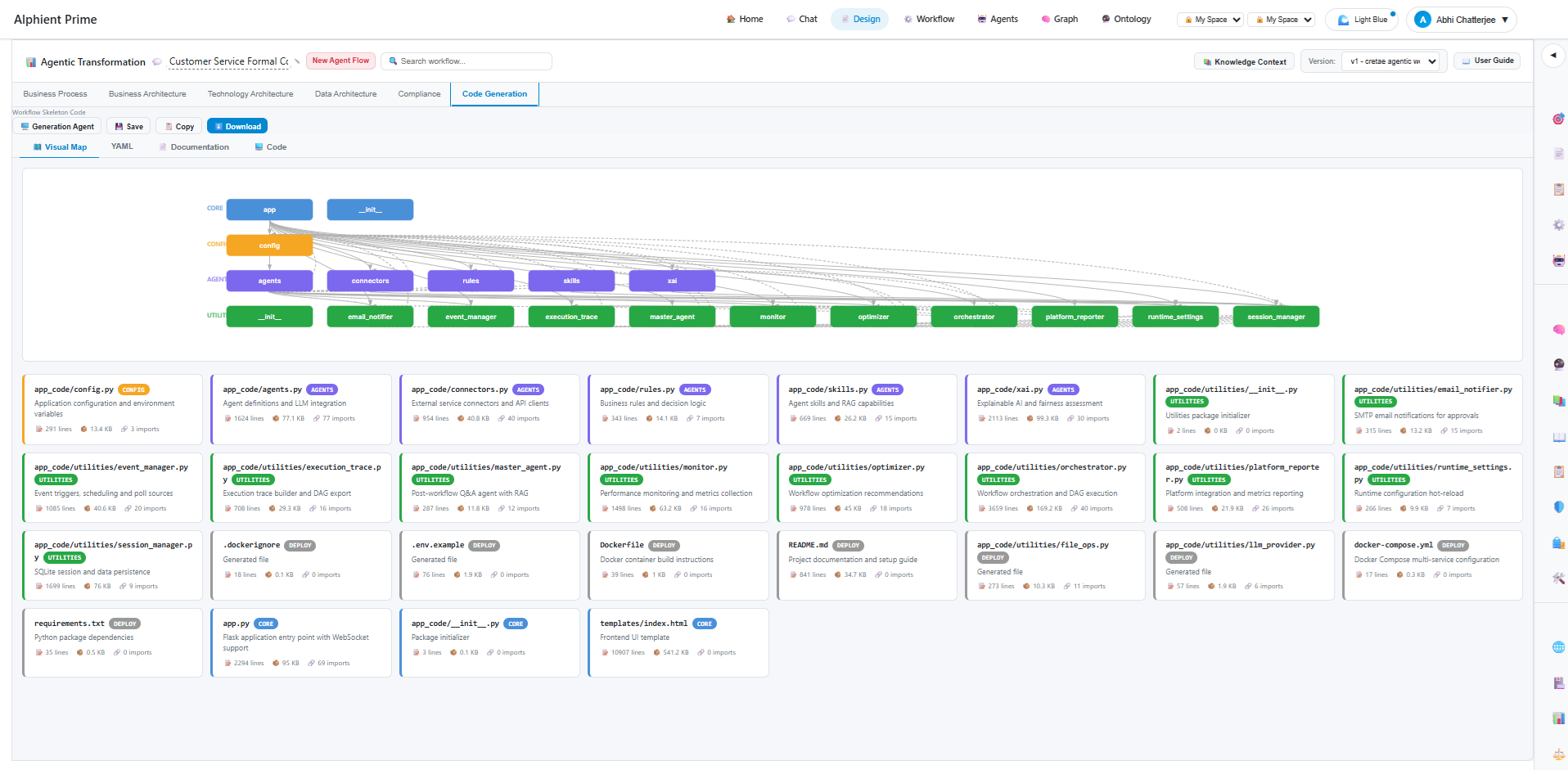The height and width of the screenshot is (770, 1568).
Task: Click the target/dartboard icon in right sidebar
Action: click(1558, 119)
